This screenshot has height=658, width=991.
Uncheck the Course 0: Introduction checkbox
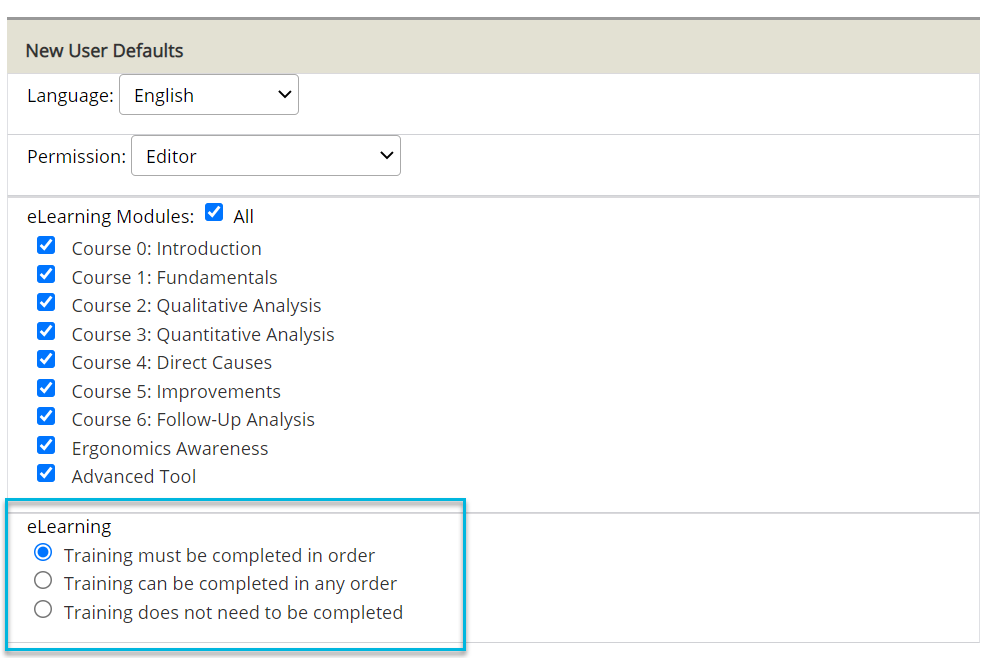[46, 245]
